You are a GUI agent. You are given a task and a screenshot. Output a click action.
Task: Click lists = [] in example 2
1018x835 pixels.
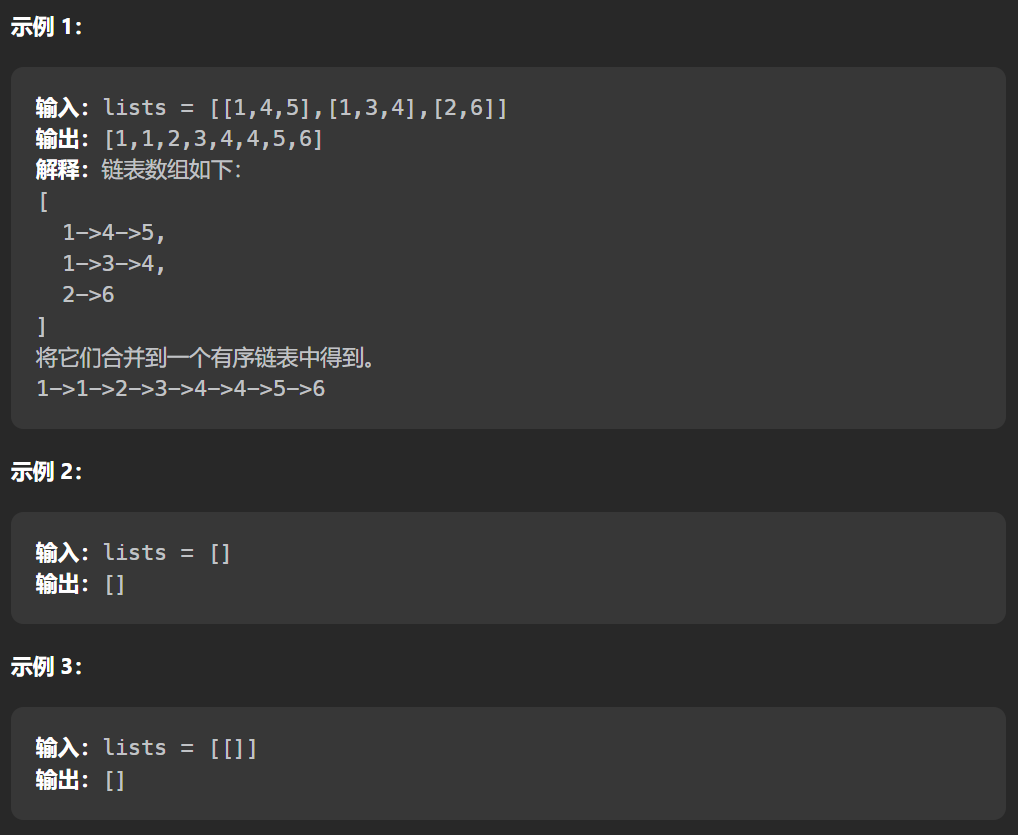[167, 553]
